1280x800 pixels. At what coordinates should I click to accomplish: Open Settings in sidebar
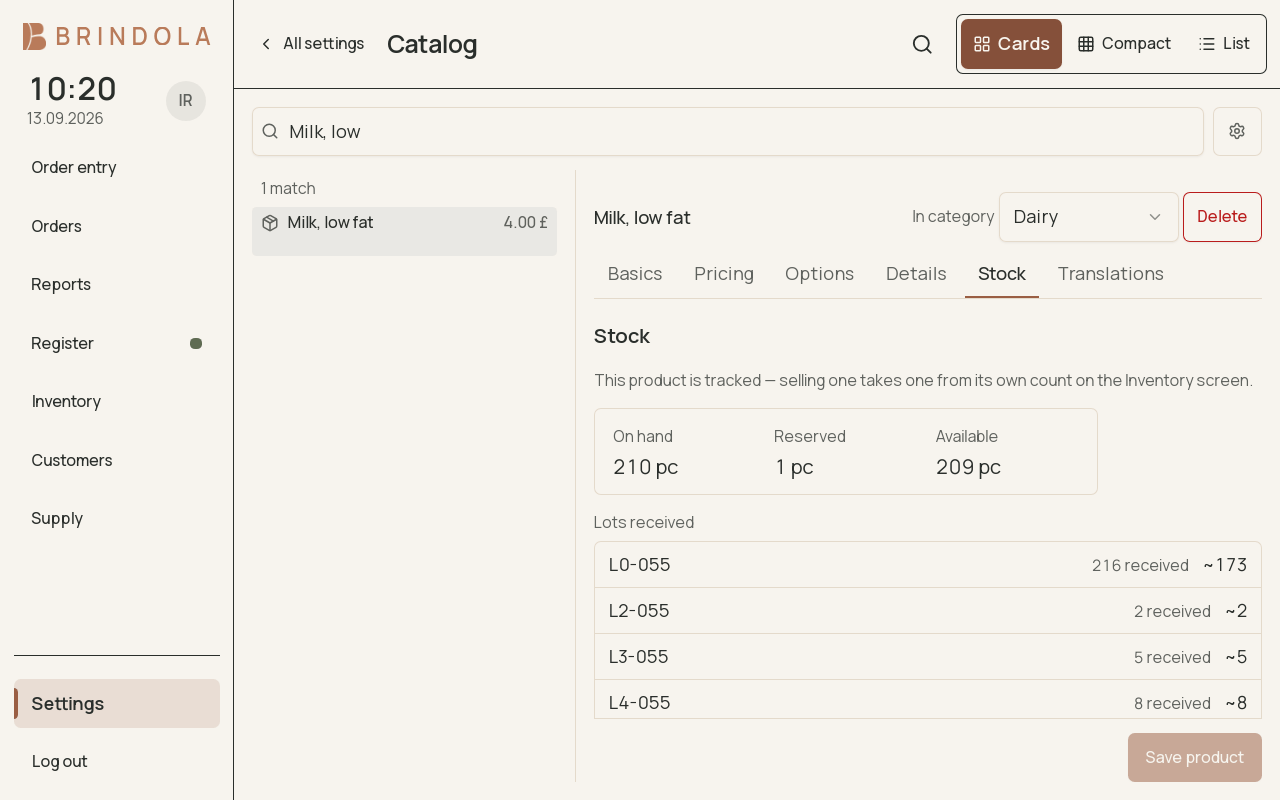click(x=117, y=703)
